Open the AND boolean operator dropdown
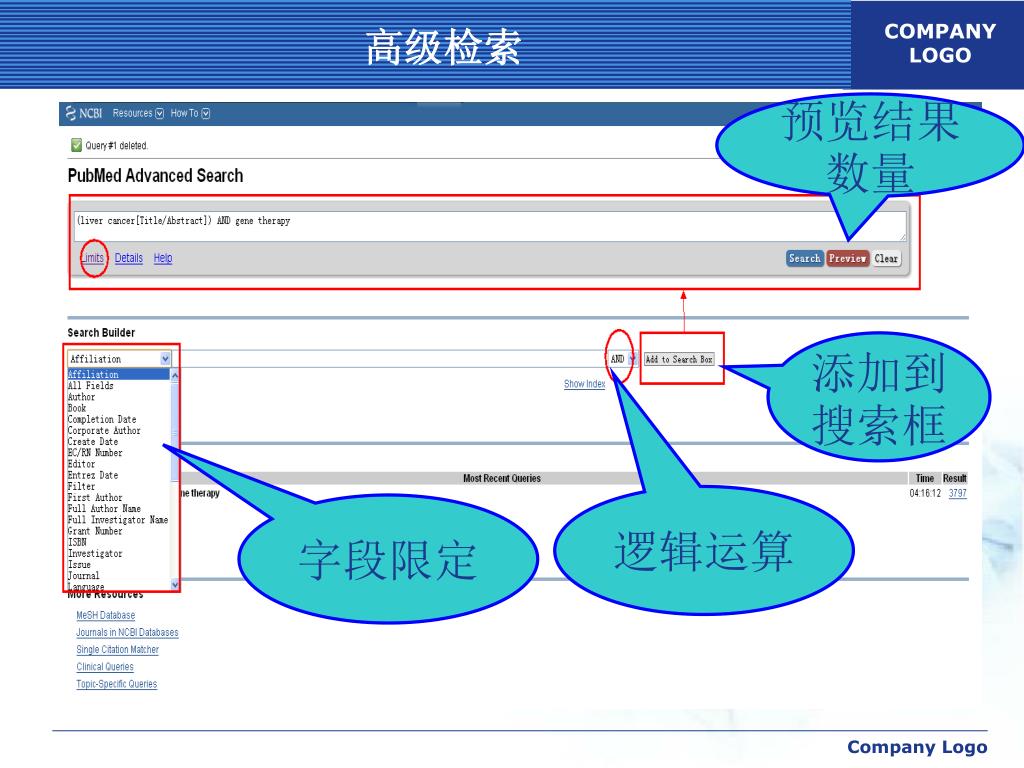 [x=623, y=359]
